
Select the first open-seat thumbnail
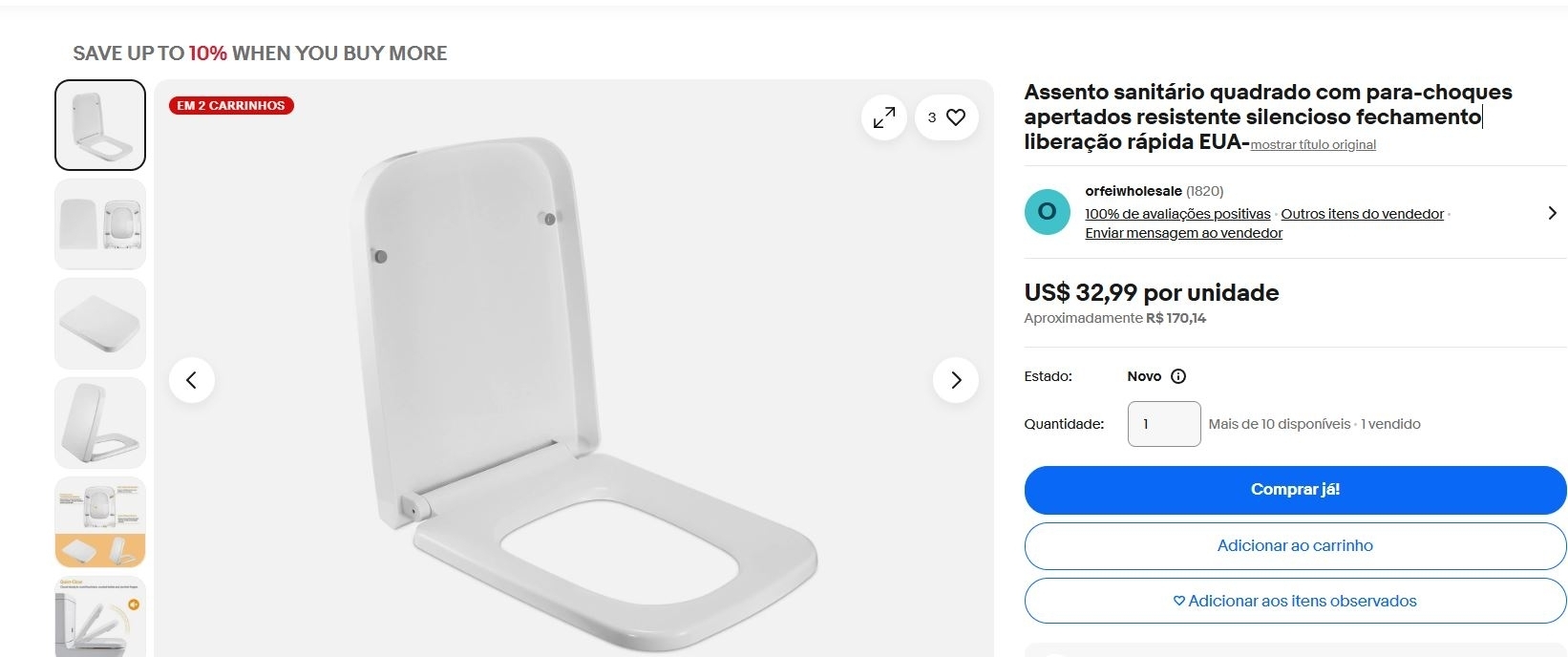pyautogui.click(x=100, y=125)
